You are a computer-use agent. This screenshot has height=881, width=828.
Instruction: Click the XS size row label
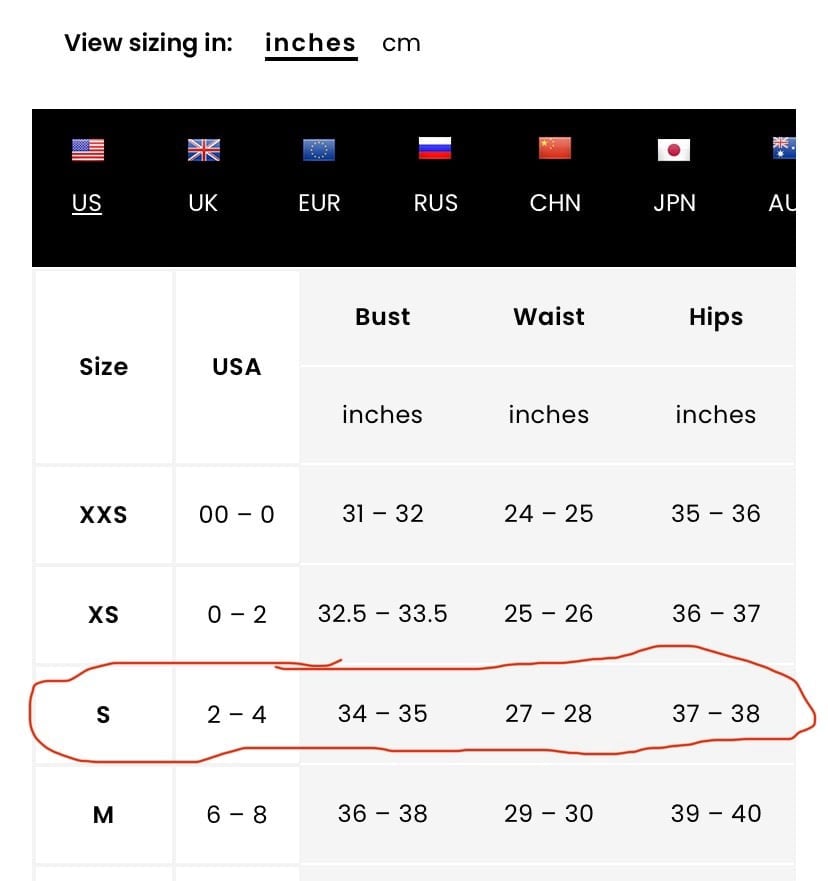(103, 615)
